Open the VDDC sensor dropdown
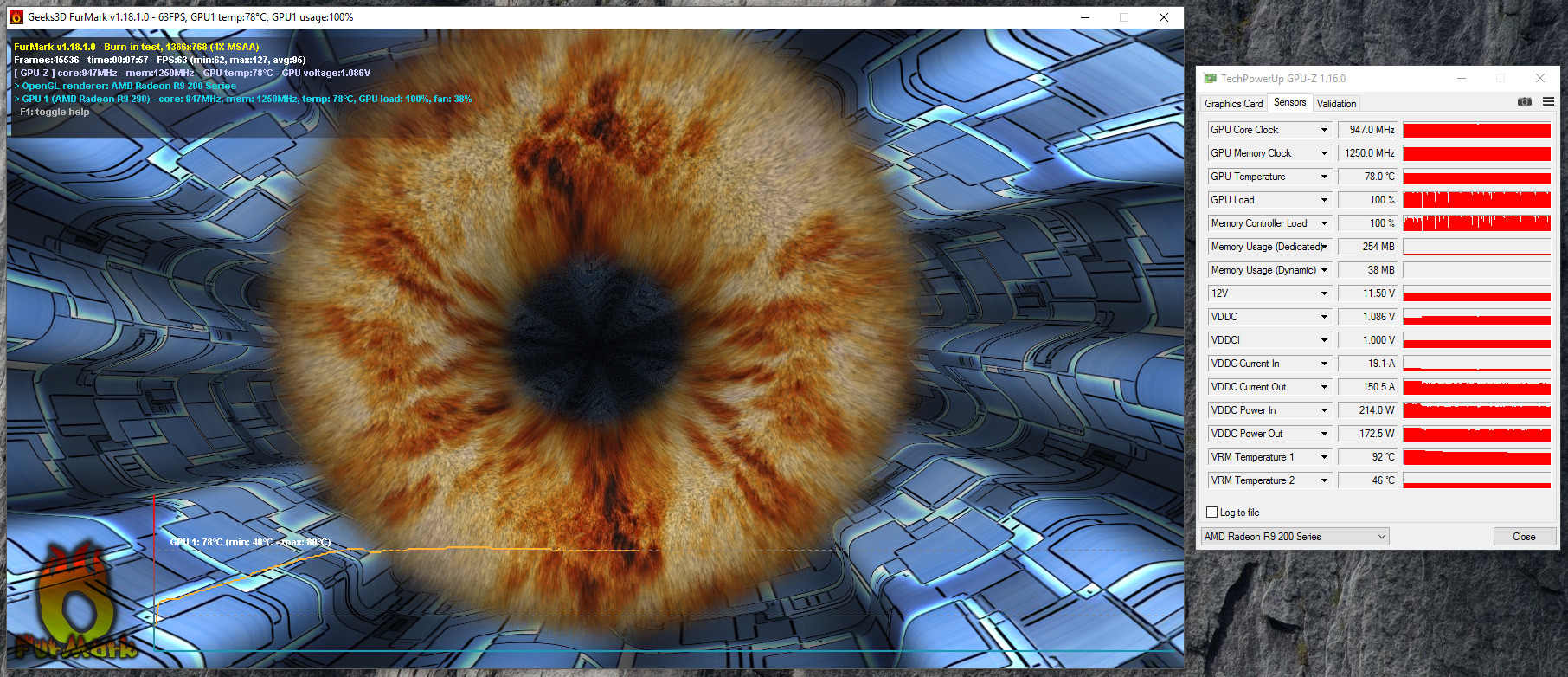The width and height of the screenshot is (1568, 677). 1324,317
